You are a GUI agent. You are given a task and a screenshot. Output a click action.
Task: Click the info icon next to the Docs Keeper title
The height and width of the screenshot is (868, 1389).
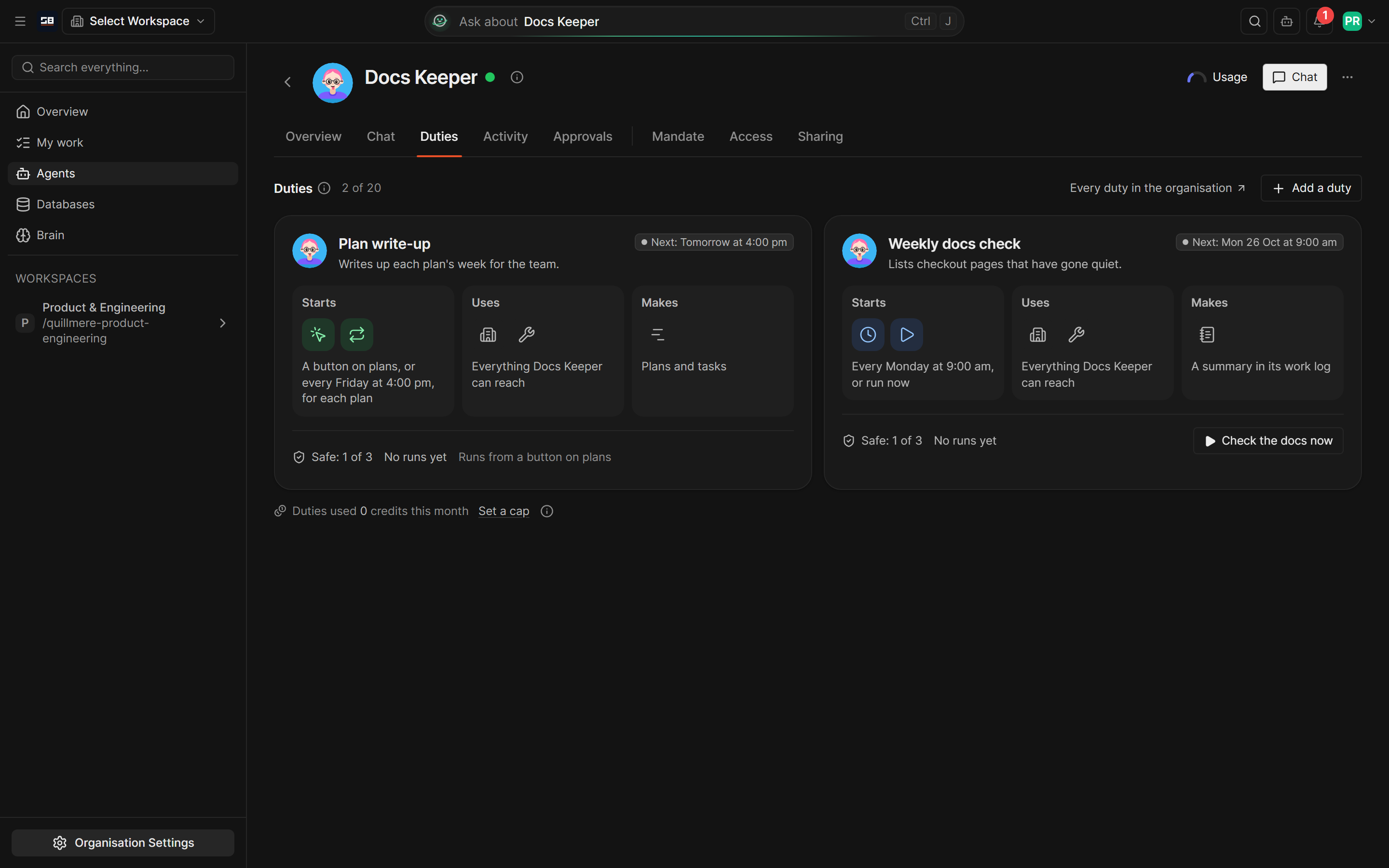517,77
